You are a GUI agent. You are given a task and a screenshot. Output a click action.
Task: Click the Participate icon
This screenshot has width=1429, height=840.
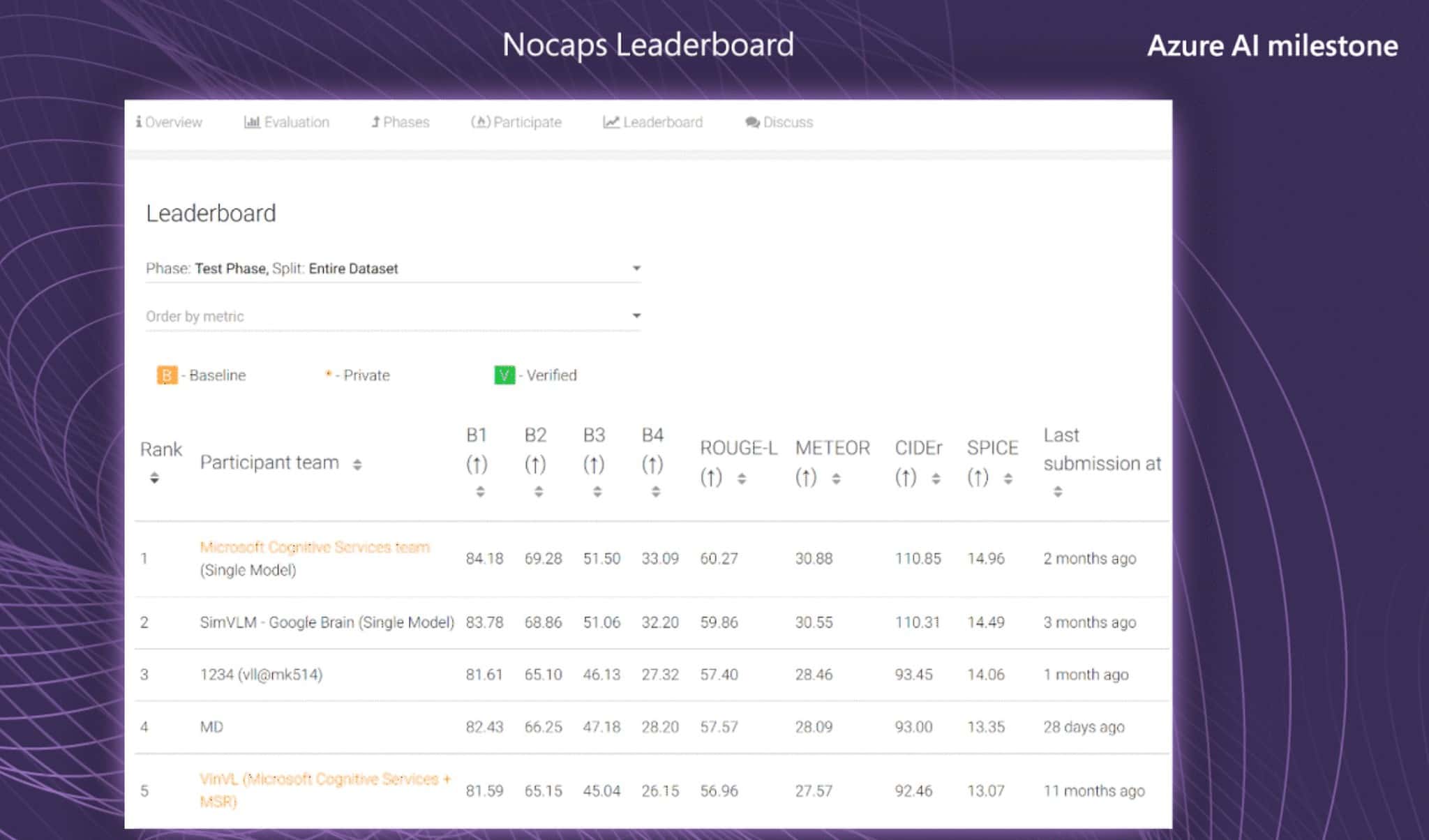coord(480,121)
